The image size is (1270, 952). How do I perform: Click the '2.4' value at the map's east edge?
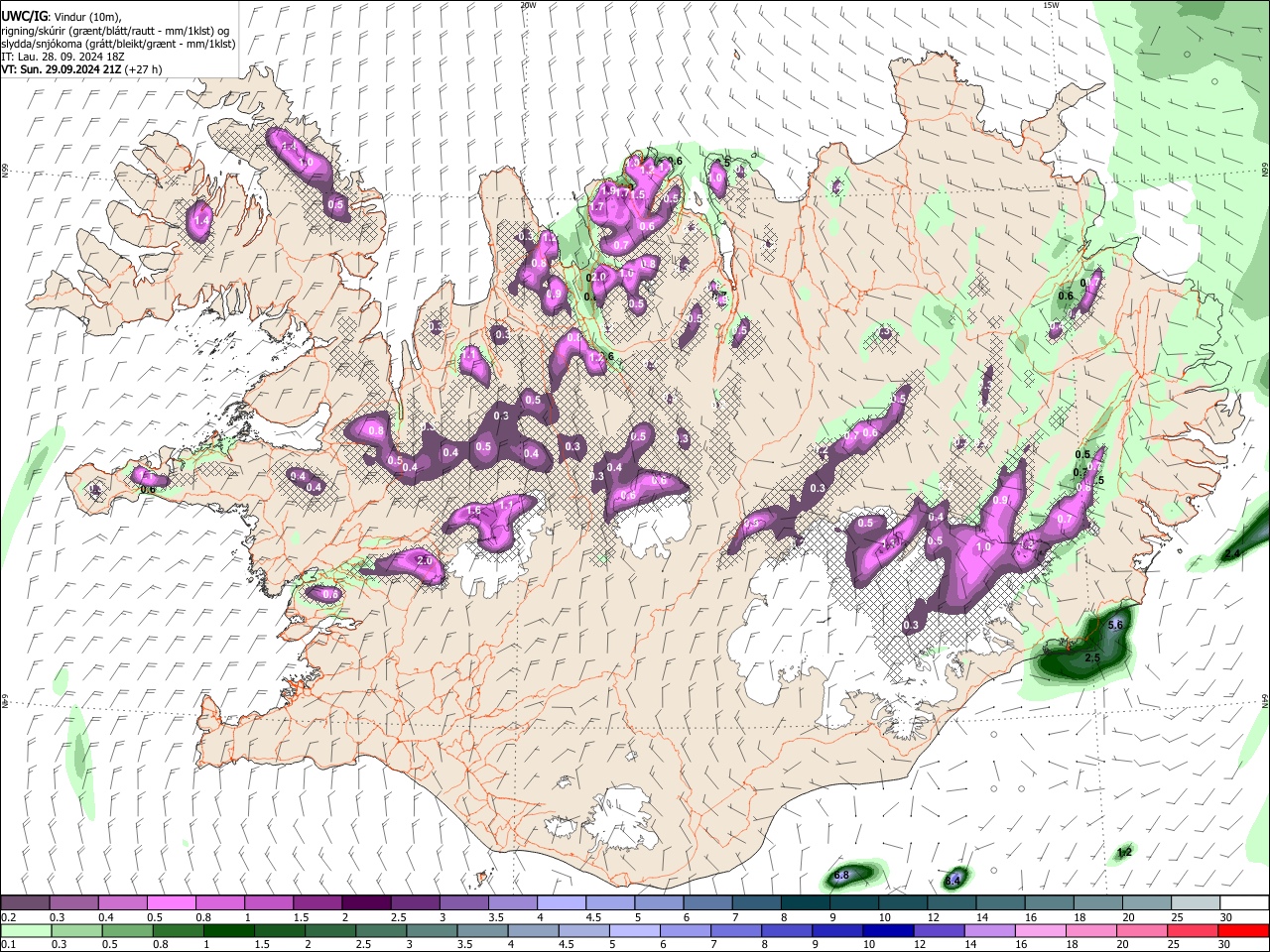pos(1232,552)
